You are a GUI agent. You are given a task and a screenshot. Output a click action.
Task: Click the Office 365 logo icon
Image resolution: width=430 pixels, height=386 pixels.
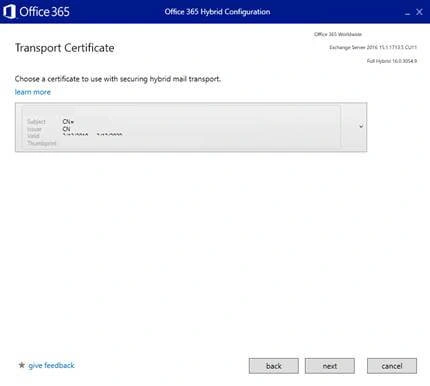[x=9, y=12]
